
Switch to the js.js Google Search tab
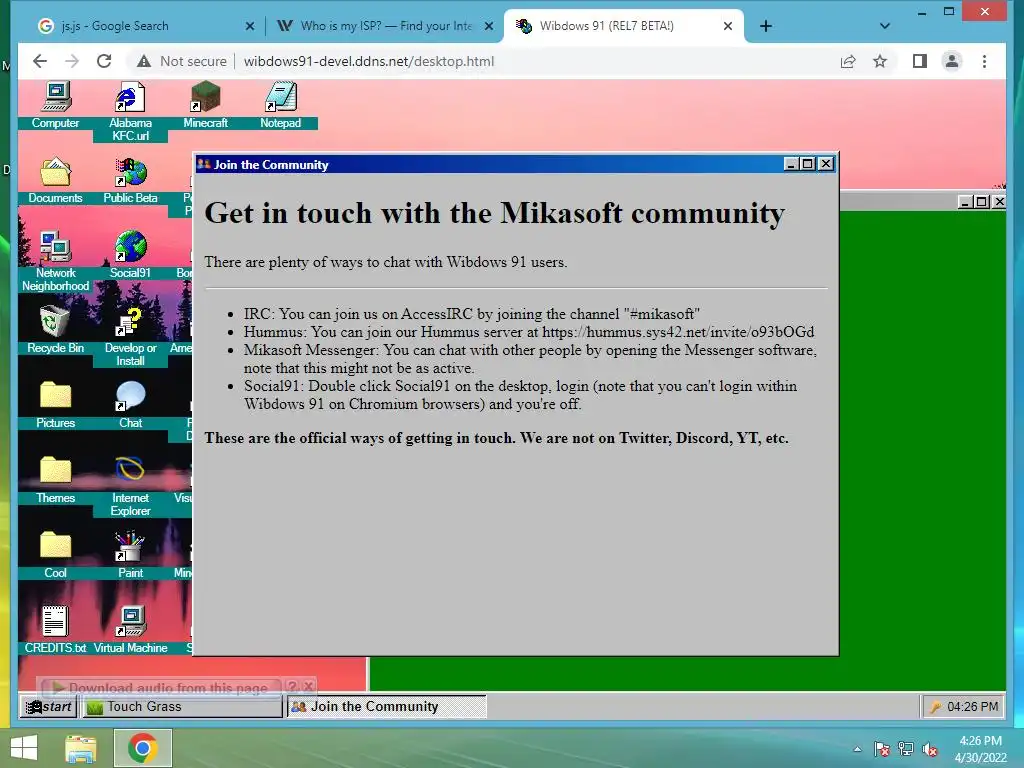coord(145,26)
